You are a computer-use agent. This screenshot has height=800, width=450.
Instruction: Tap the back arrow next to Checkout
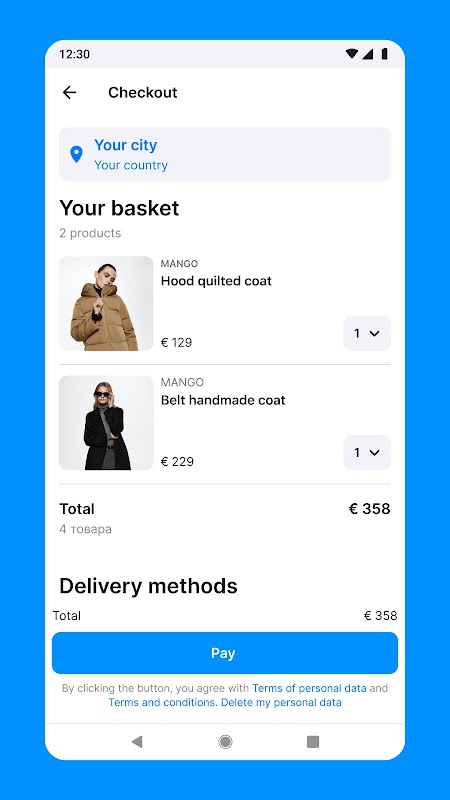tap(69, 92)
